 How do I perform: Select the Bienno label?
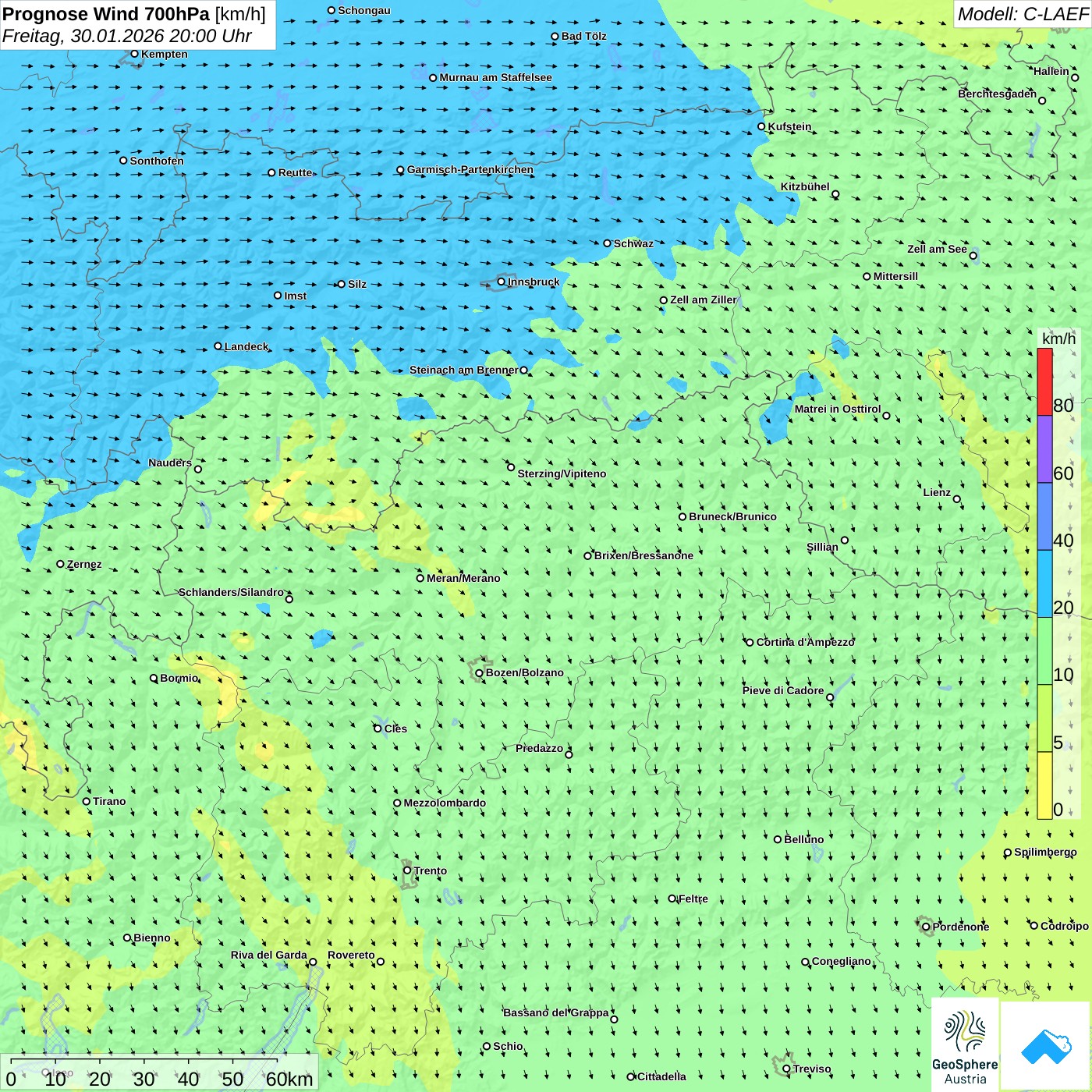(152, 938)
